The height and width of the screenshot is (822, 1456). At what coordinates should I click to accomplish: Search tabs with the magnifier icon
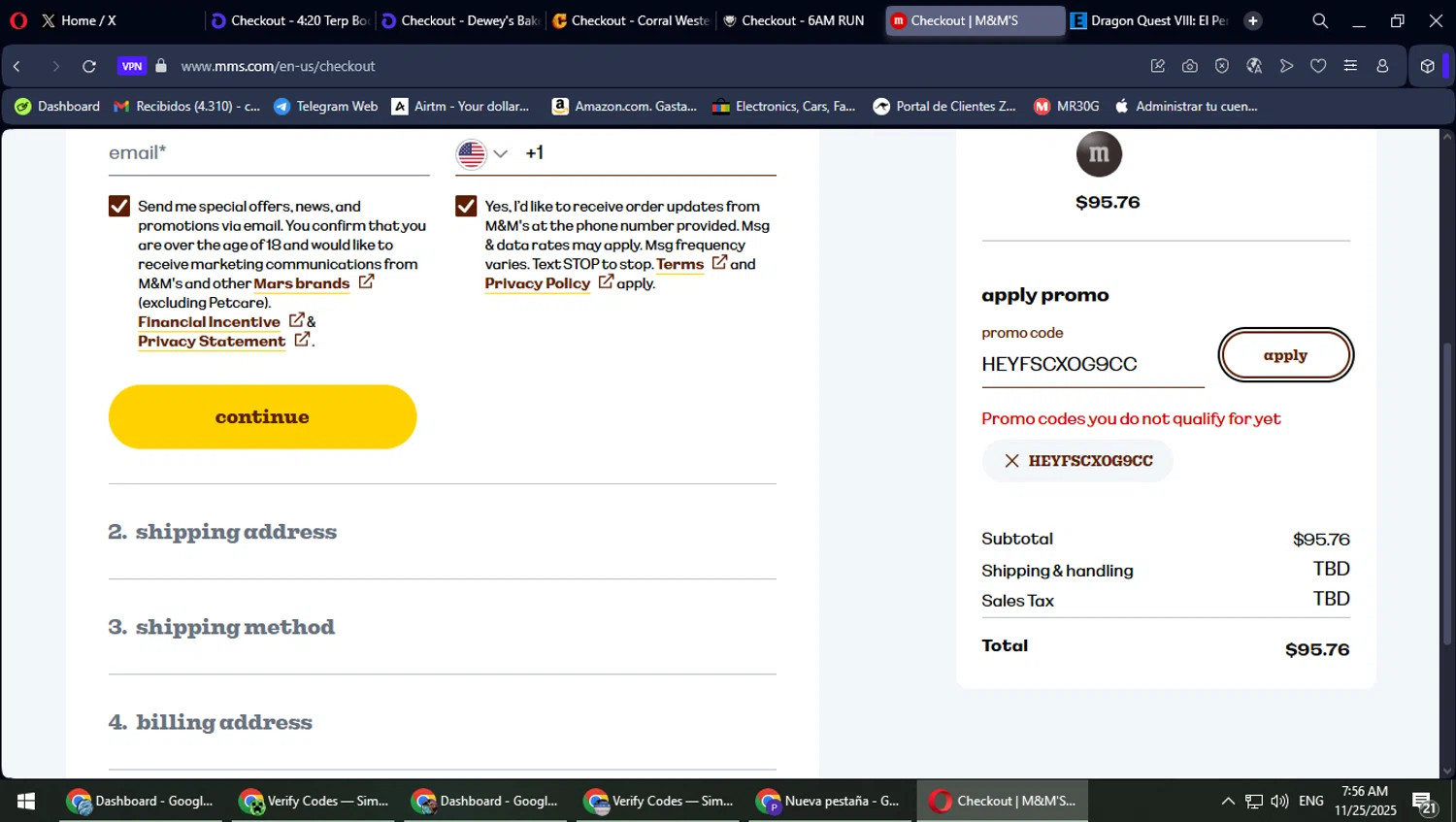(x=1320, y=20)
